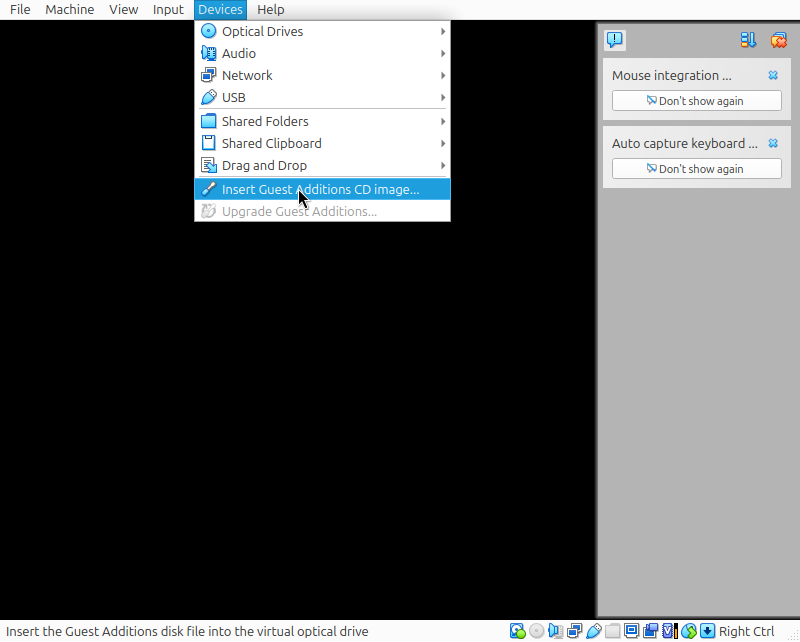800x642 pixels.
Task: Click the hard disk activity status icon
Action: [x=518, y=631]
